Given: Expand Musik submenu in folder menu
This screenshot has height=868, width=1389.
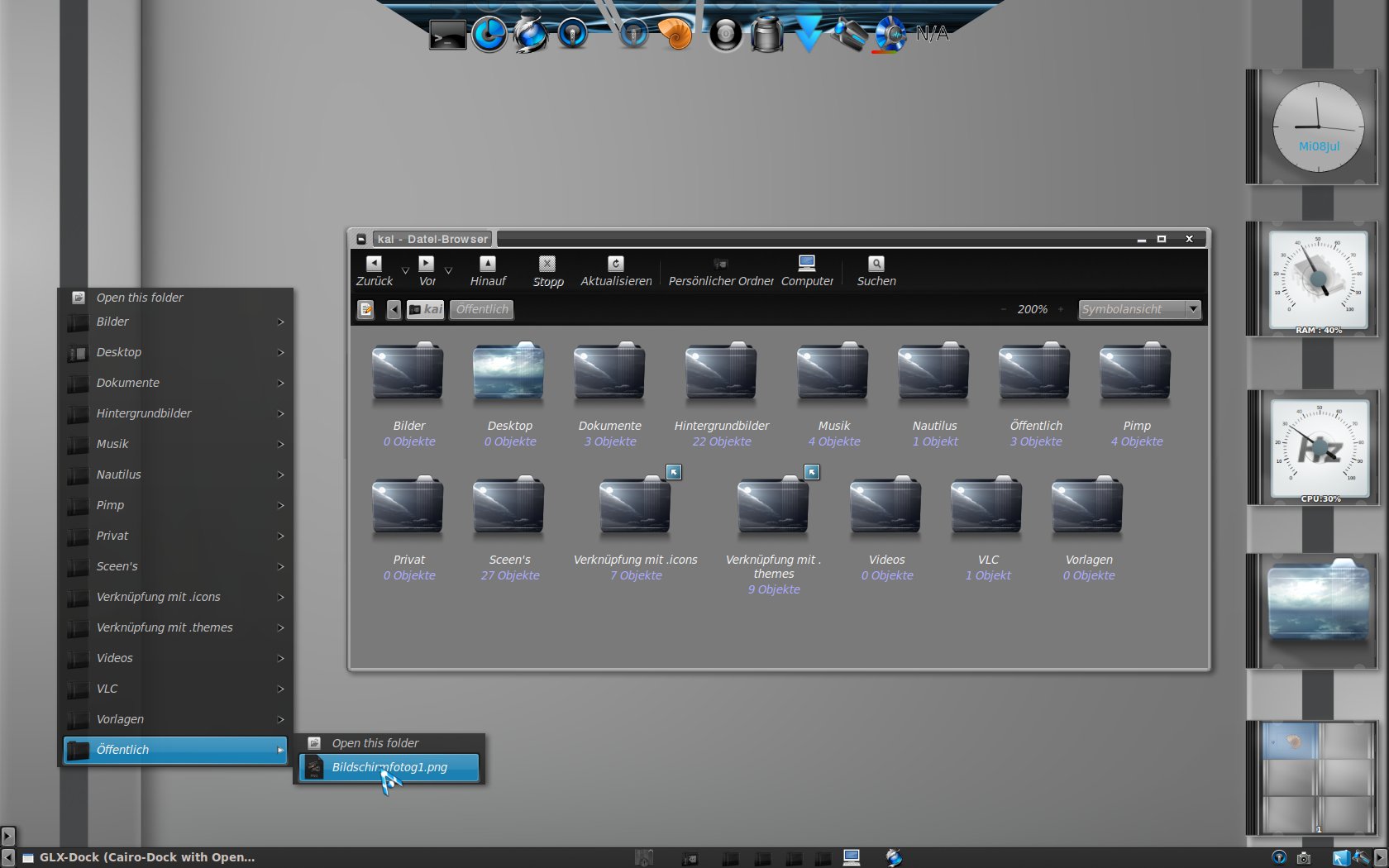Looking at the screenshot, I should click(281, 444).
